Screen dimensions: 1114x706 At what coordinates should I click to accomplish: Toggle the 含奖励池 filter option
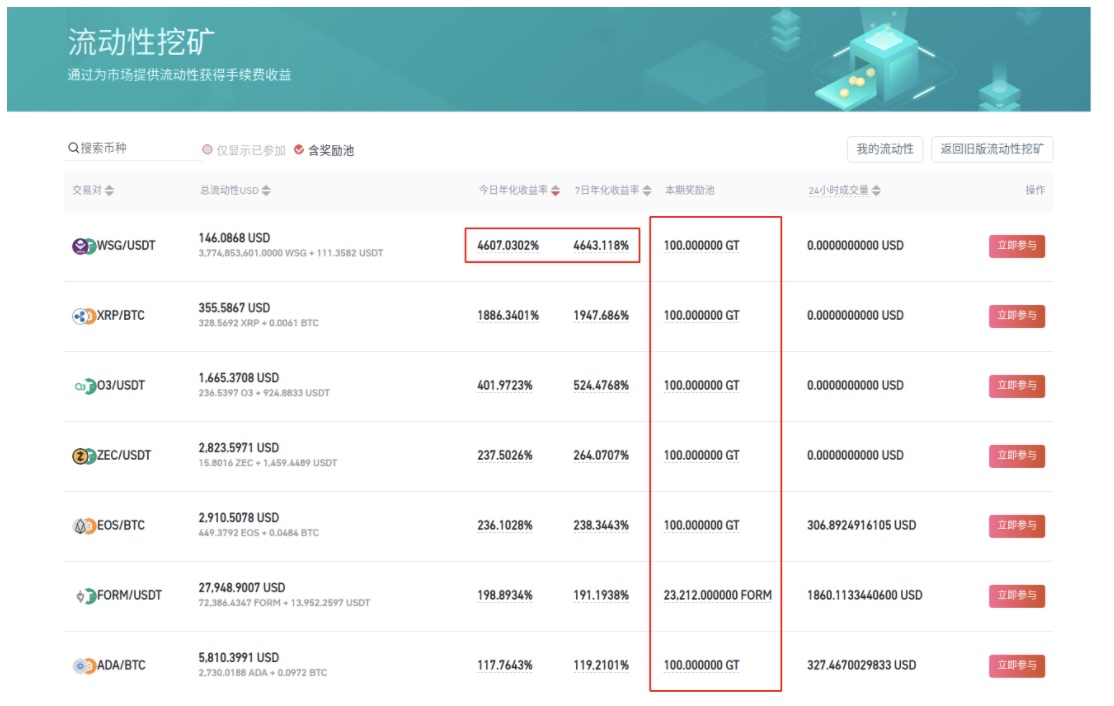click(299, 150)
